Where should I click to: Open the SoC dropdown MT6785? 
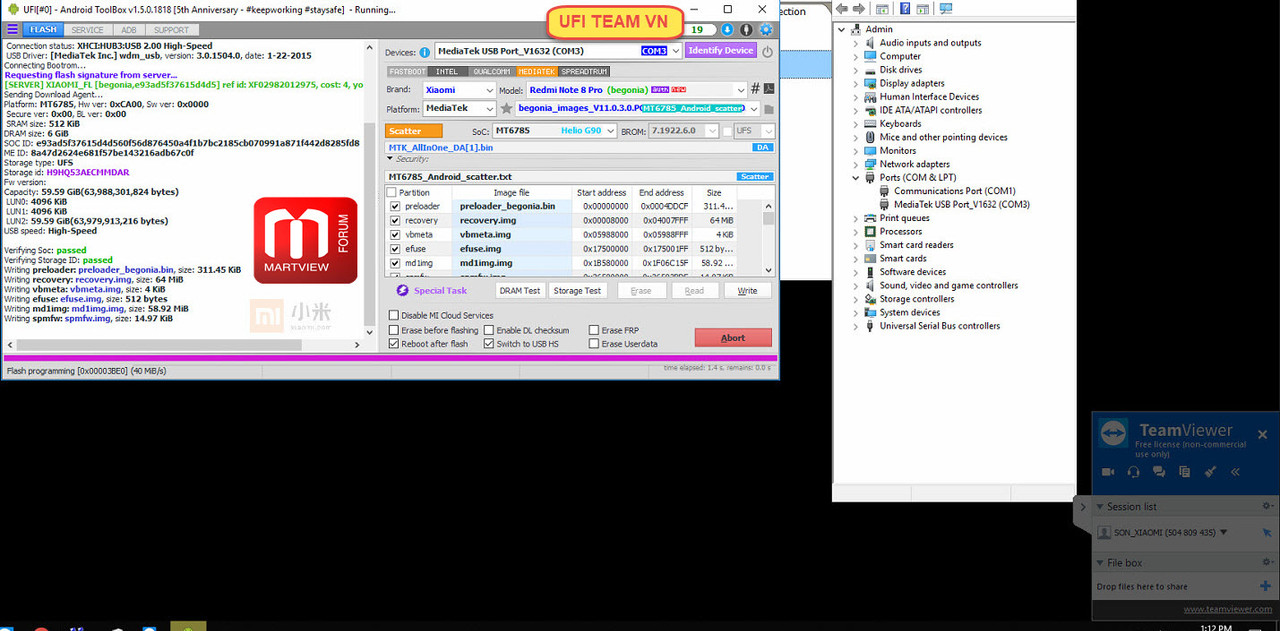point(610,131)
